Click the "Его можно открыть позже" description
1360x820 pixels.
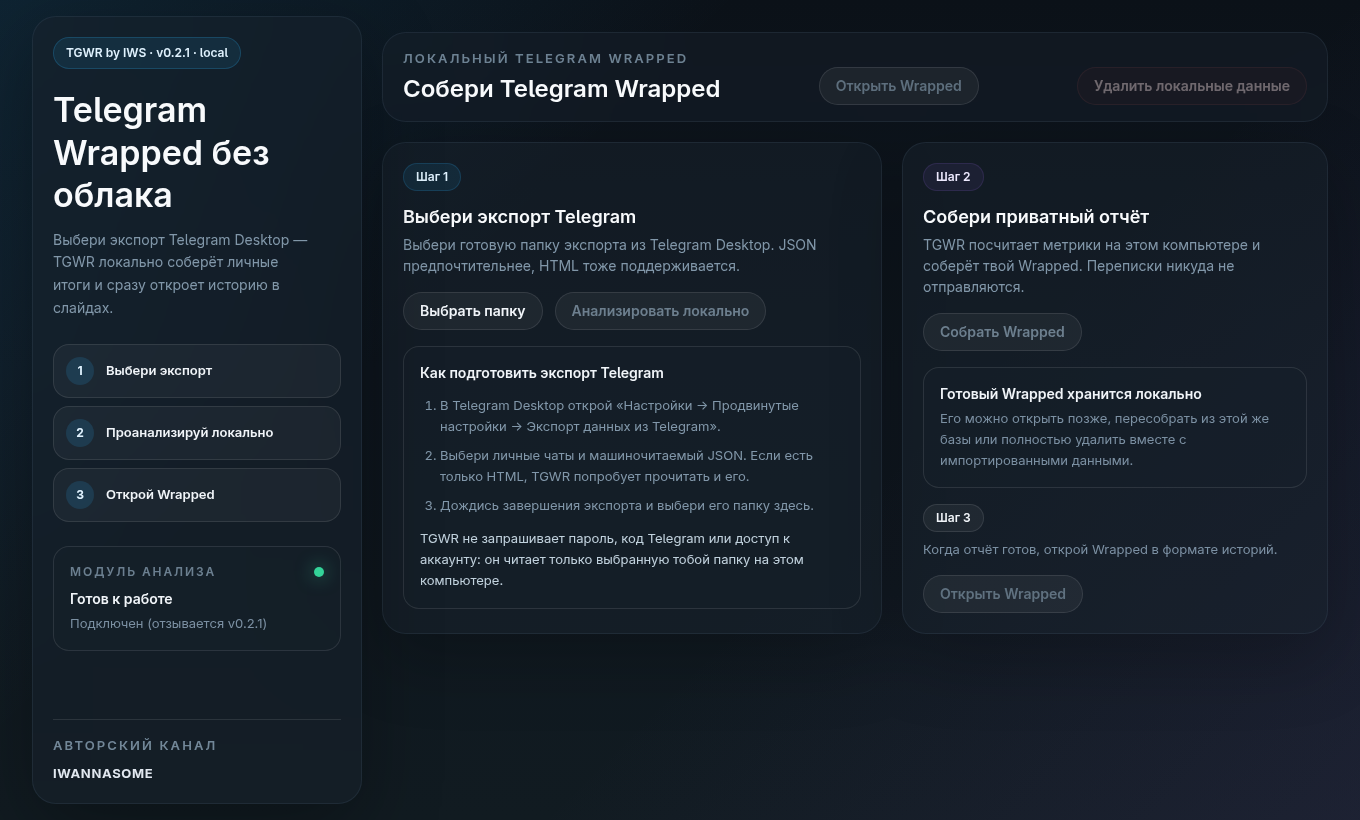click(1104, 440)
